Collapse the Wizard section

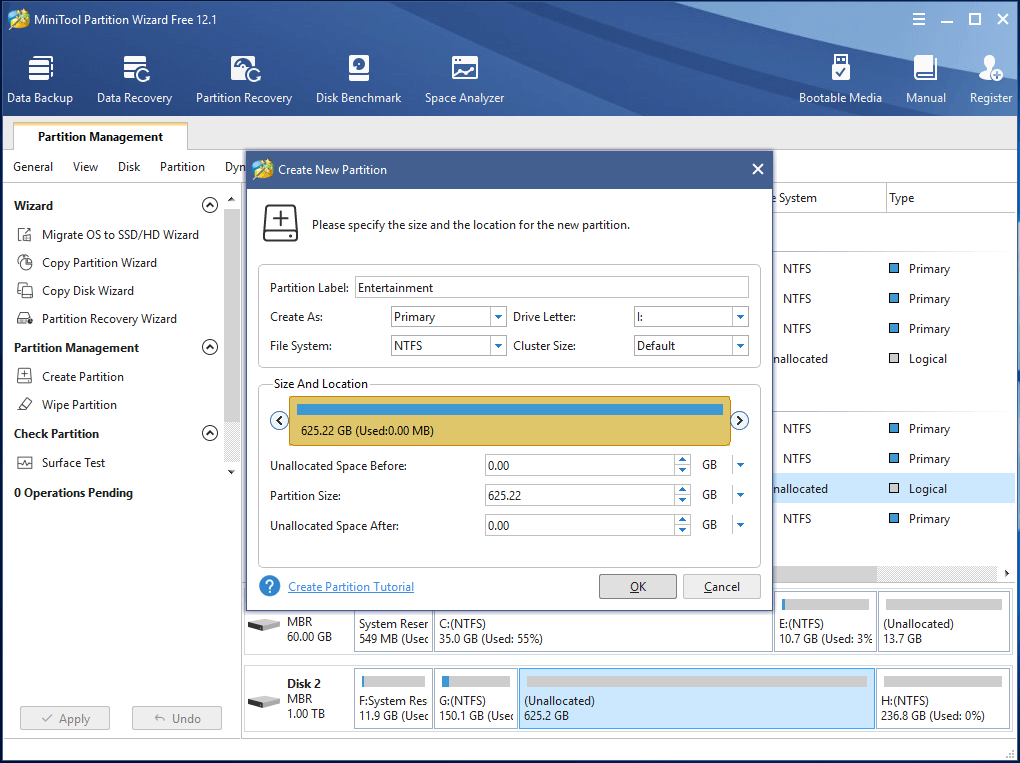(x=209, y=206)
